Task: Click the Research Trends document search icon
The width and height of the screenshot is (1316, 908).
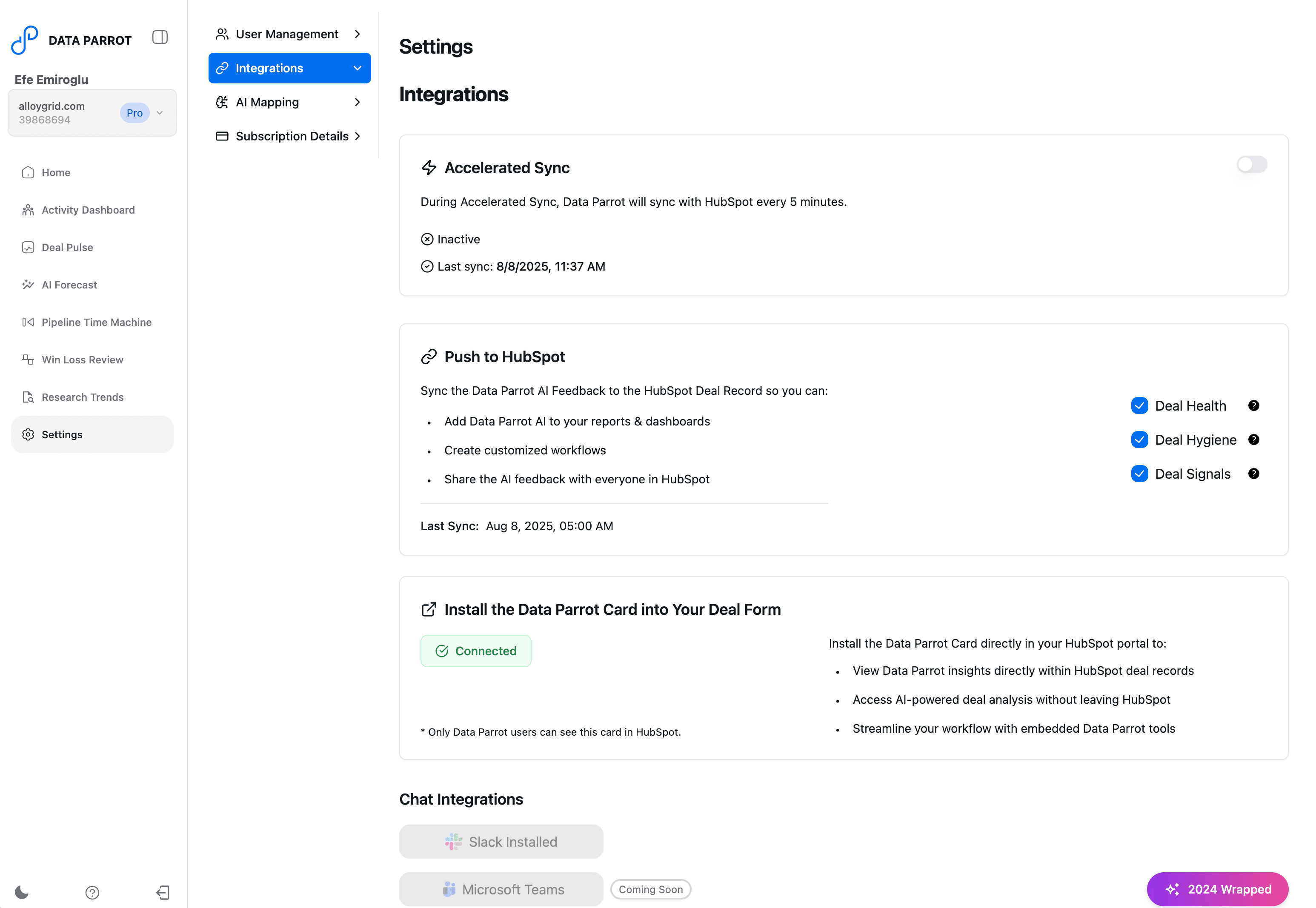Action: [28, 397]
